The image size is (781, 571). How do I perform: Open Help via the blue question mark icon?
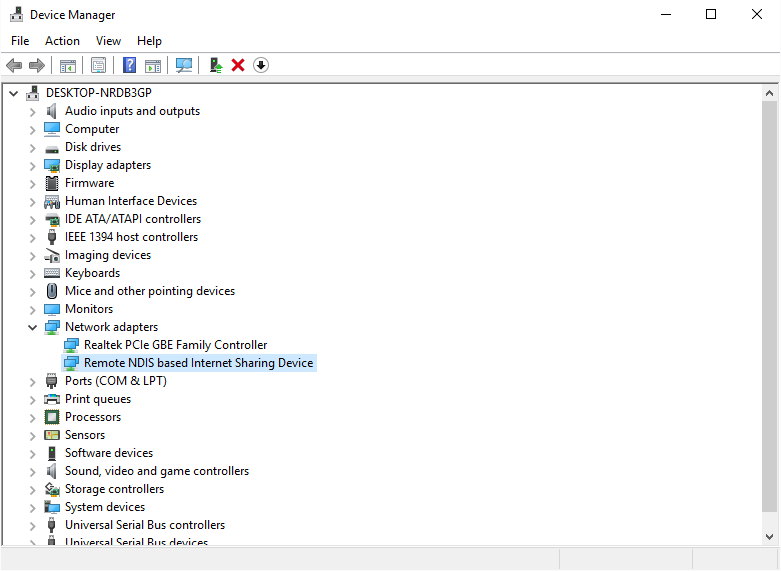coord(129,65)
